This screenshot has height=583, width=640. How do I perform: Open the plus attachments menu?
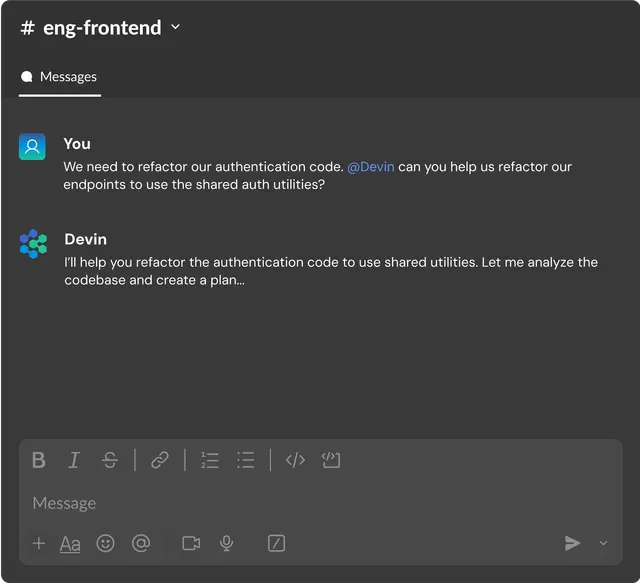39,543
